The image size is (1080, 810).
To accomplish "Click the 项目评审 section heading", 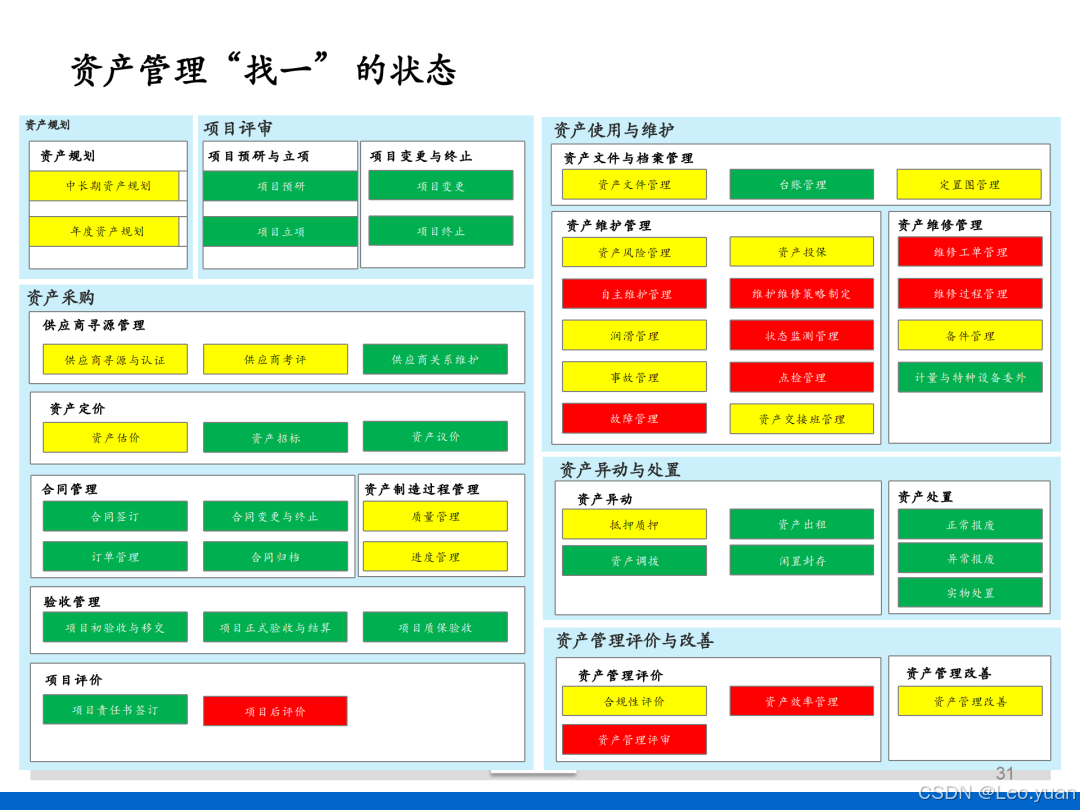I will (238, 128).
